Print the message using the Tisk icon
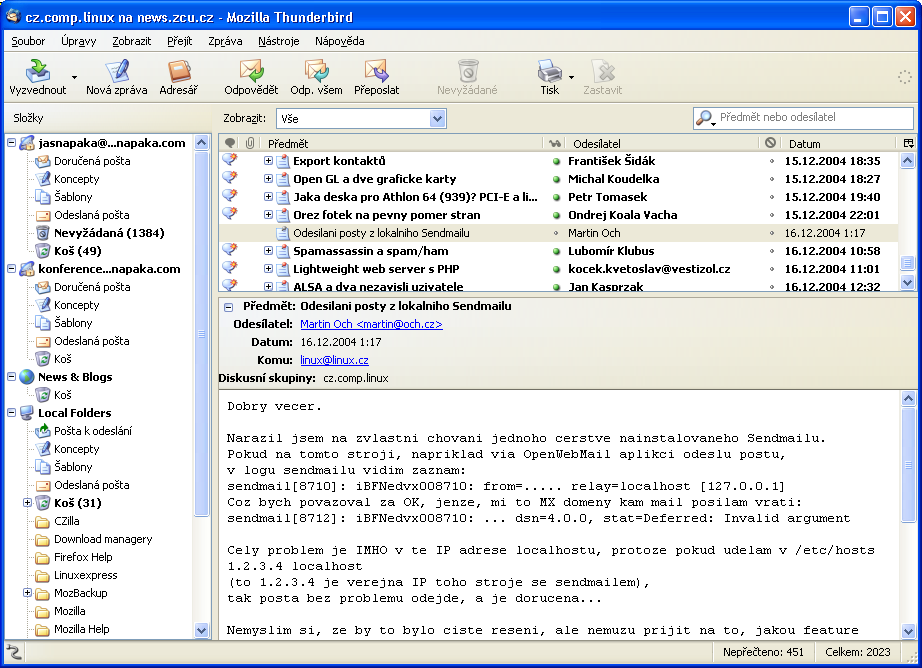 (549, 71)
